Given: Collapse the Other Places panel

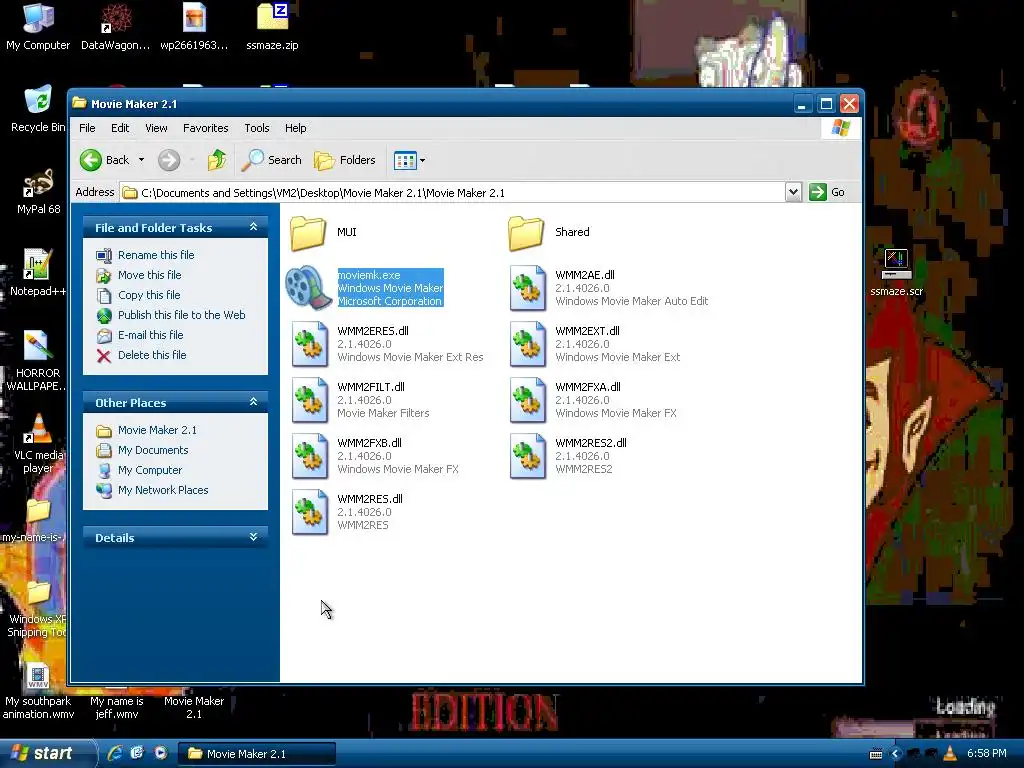Looking at the screenshot, I should (253, 402).
